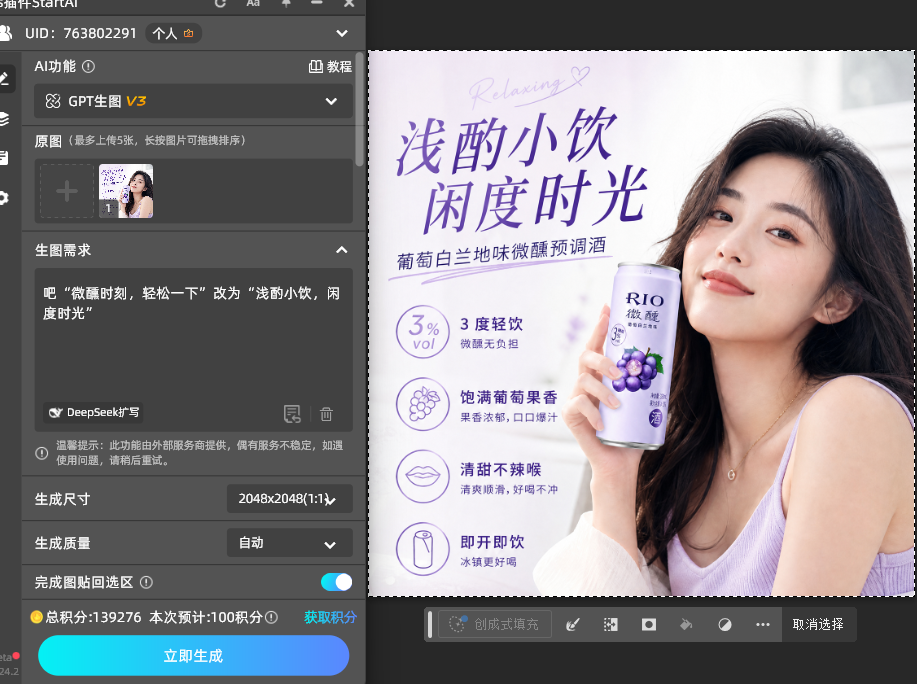Click the info icon next to AI功能

click(88, 67)
